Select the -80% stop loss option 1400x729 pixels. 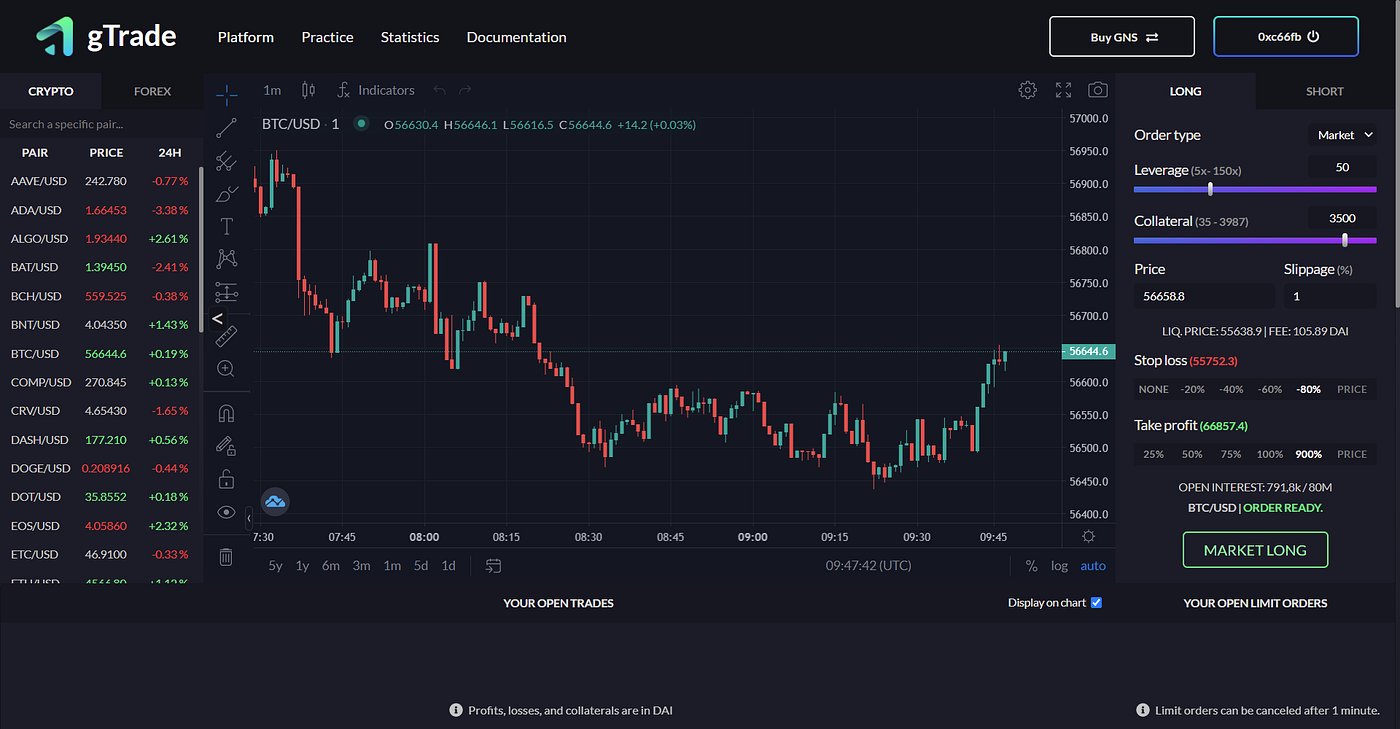1308,389
